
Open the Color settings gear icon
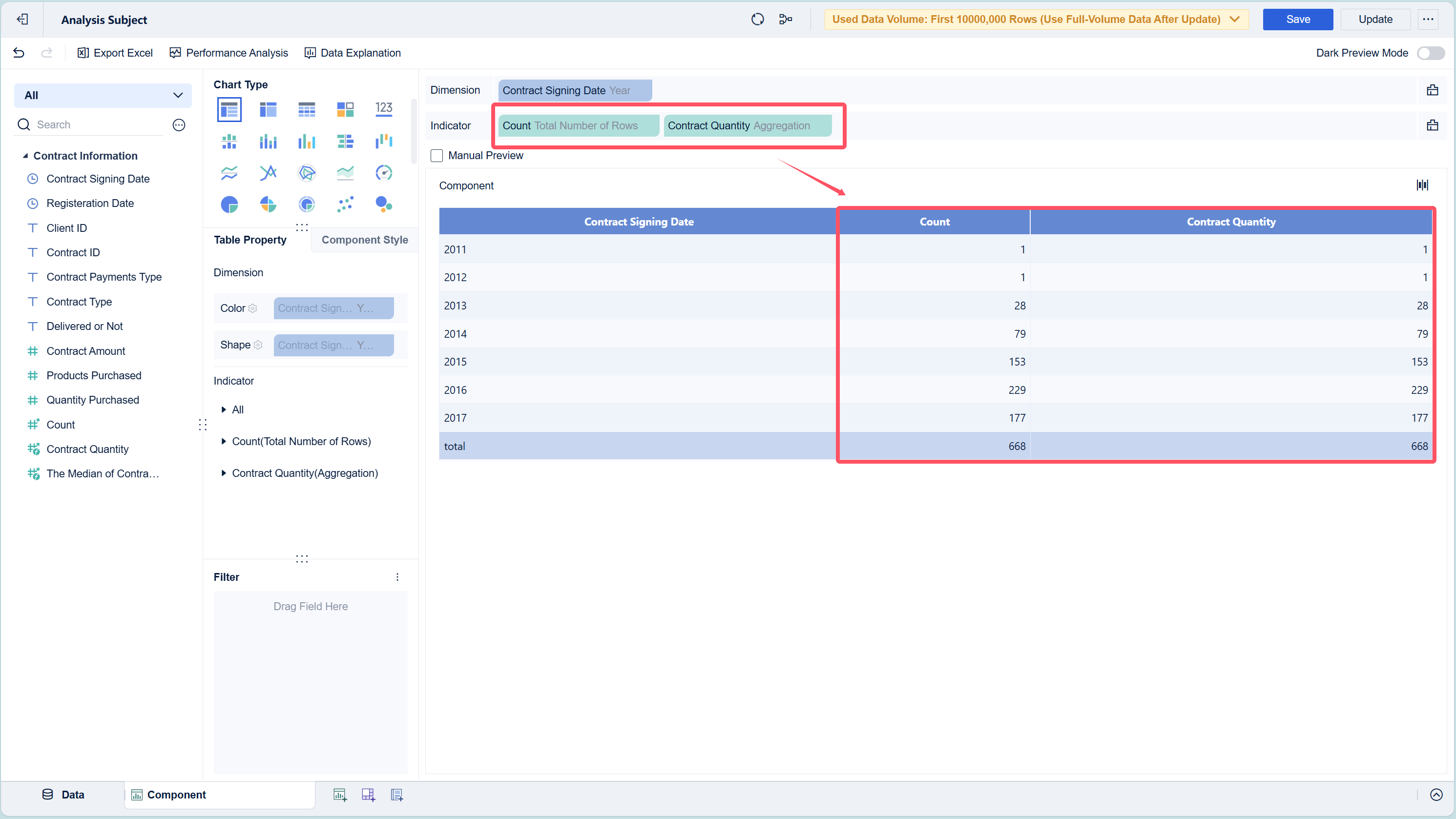(x=252, y=308)
